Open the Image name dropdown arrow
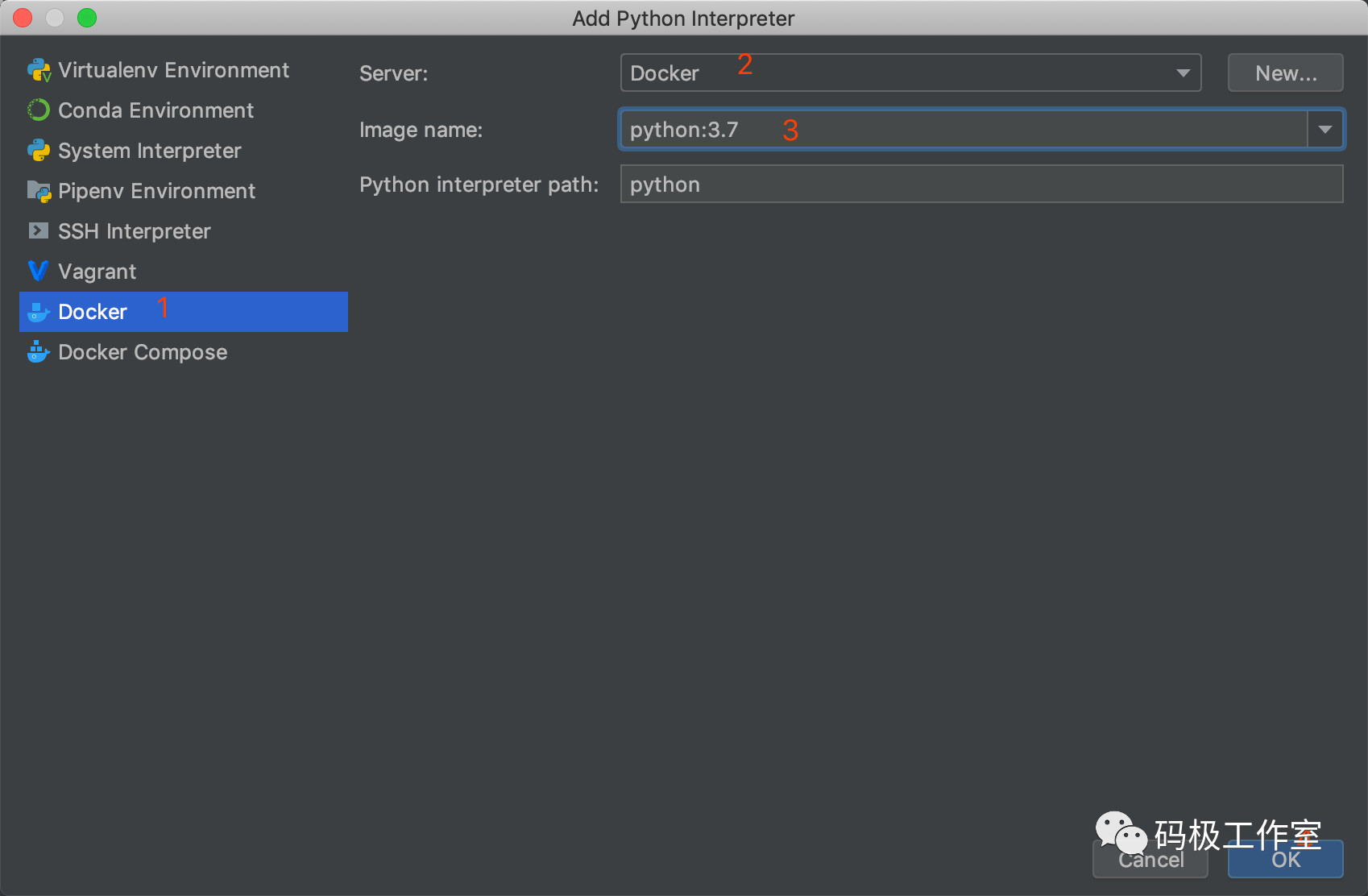The width and height of the screenshot is (1368, 896). 1324,129
